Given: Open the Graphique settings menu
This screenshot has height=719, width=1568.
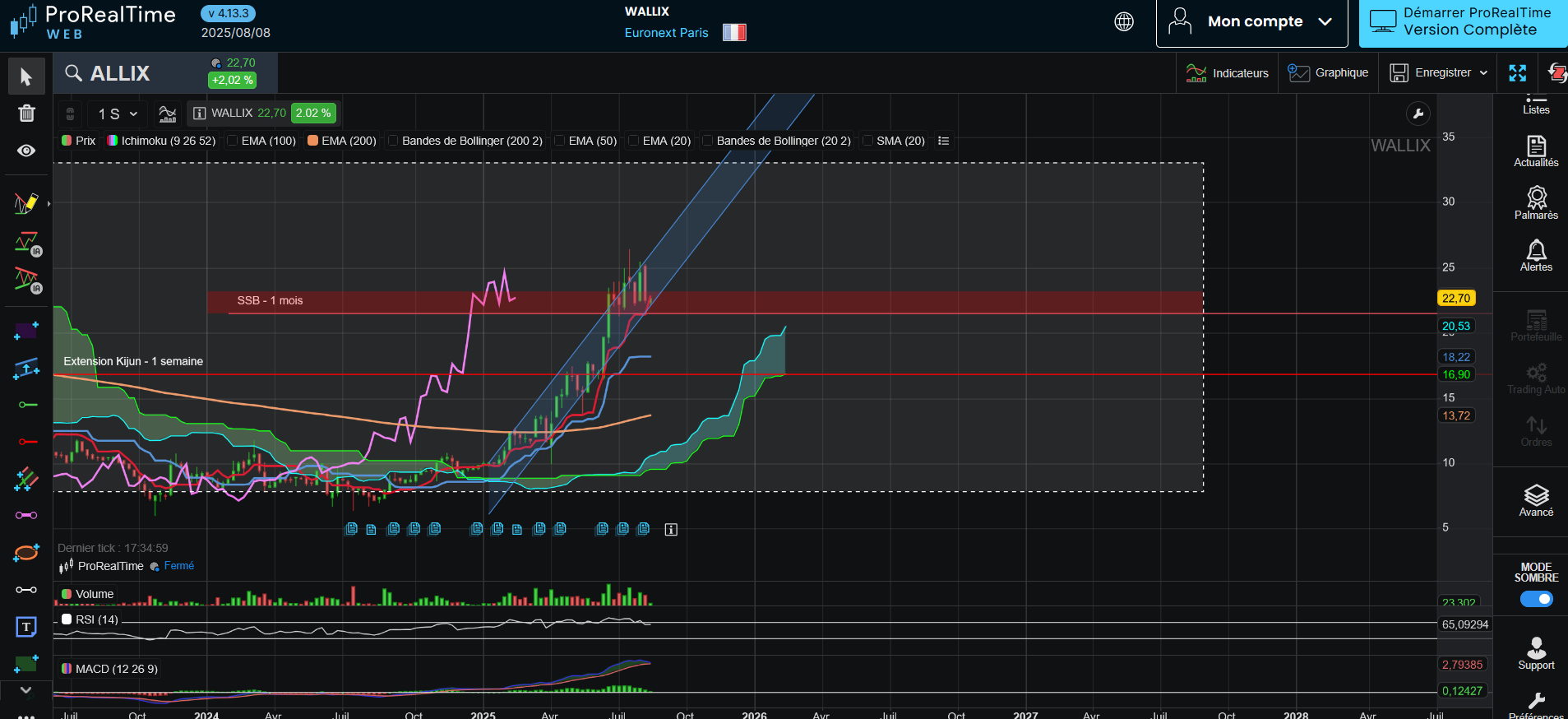Looking at the screenshot, I should pos(1329,73).
